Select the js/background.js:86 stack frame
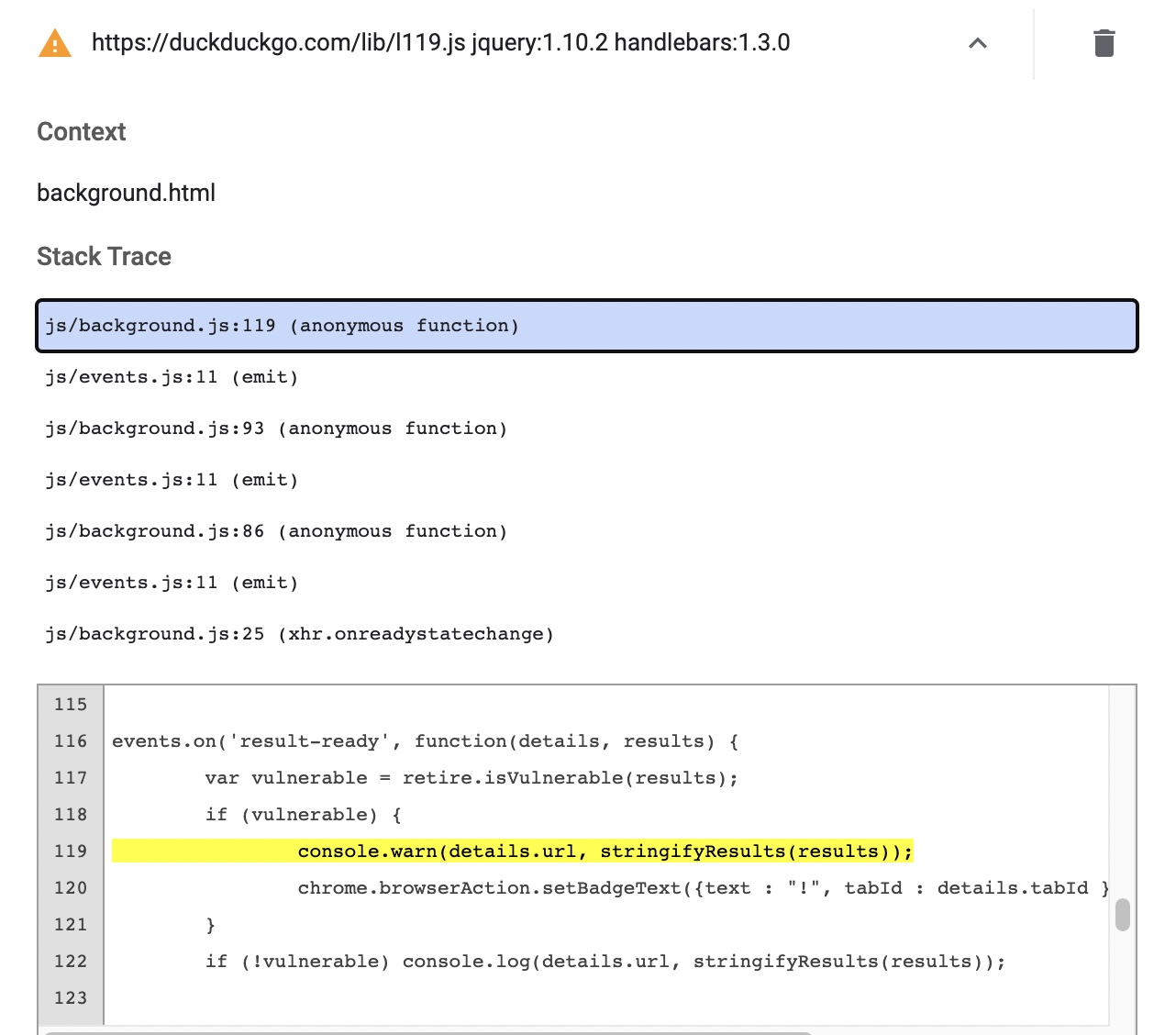This screenshot has height=1035, width=1176. (x=276, y=530)
